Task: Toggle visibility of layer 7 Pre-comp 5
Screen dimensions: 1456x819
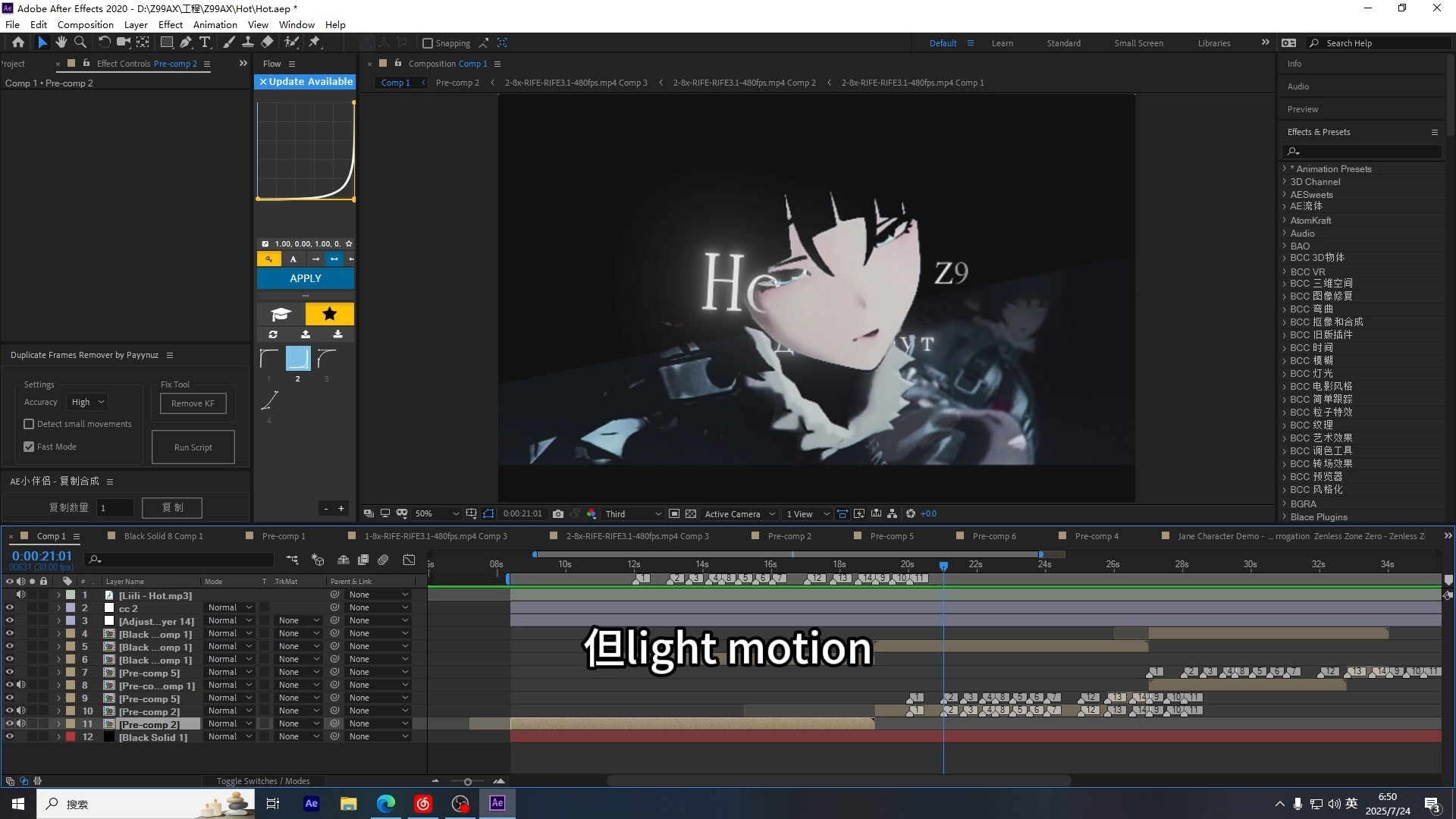Action: (9, 672)
